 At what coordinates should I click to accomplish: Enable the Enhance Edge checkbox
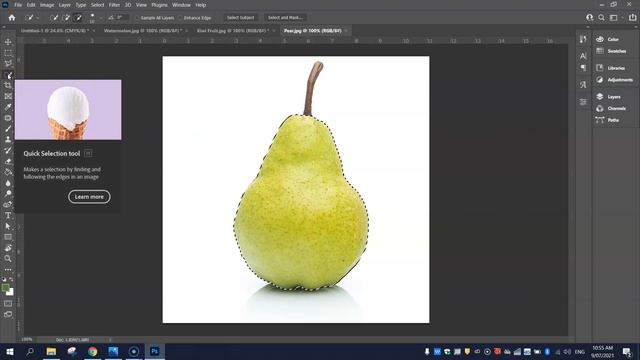coord(180,18)
